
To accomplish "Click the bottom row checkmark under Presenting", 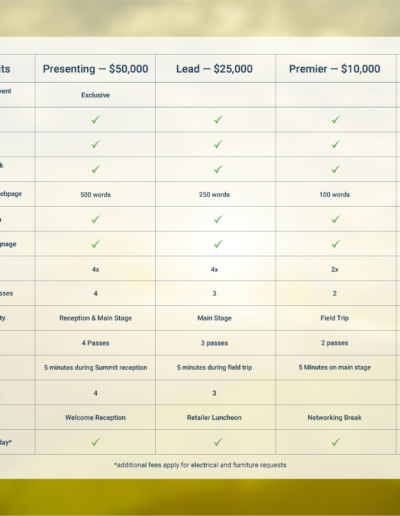I will [95, 442].
